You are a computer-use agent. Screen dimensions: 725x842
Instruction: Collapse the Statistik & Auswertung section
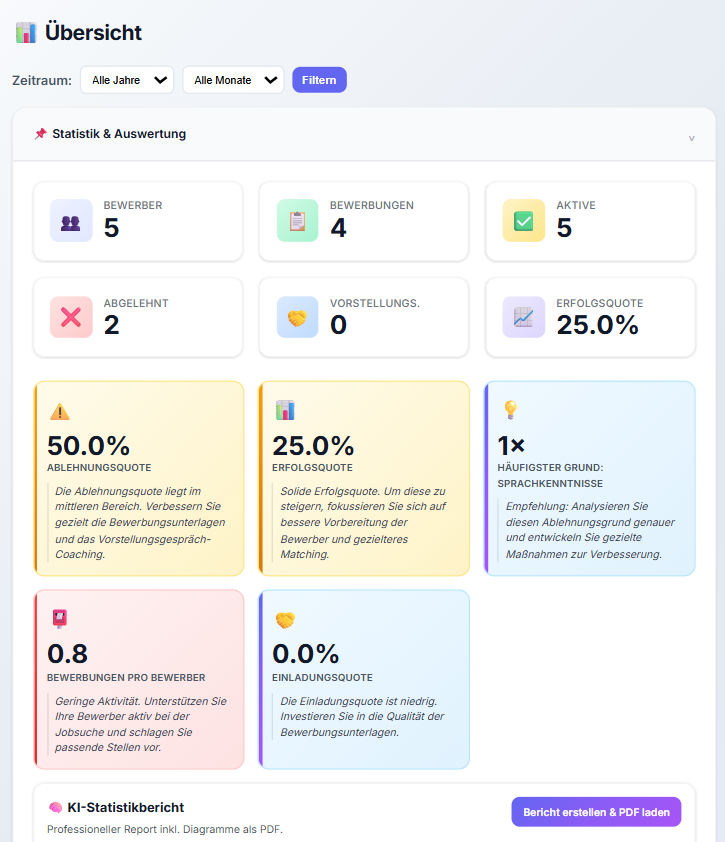691,137
